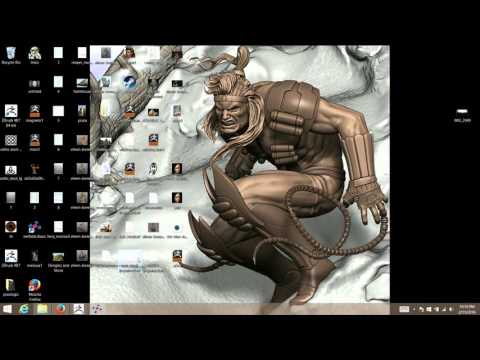The width and height of the screenshot is (480, 360).
Task: Open the network status tray icon
Action: point(444,309)
